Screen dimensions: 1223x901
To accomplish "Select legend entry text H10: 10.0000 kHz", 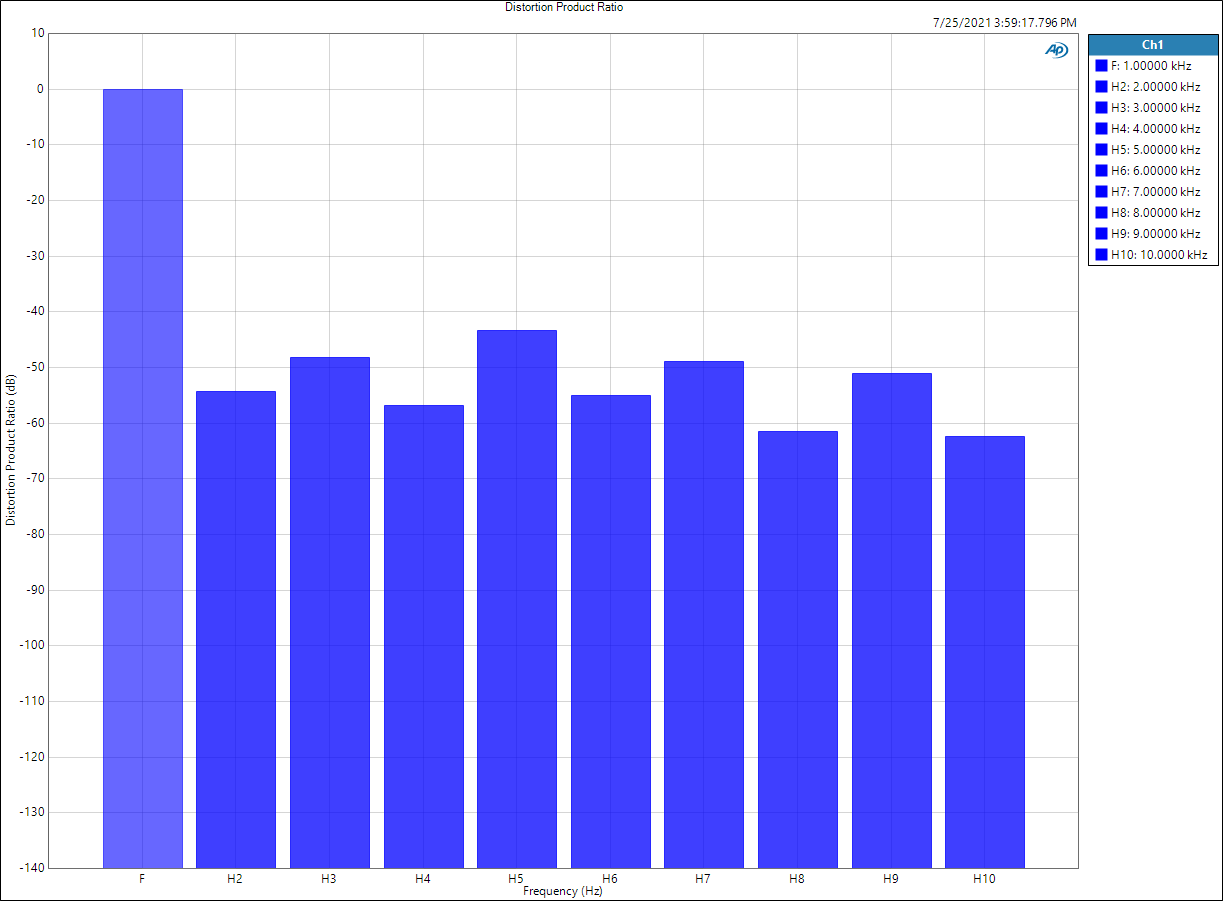I will 1159,254.
